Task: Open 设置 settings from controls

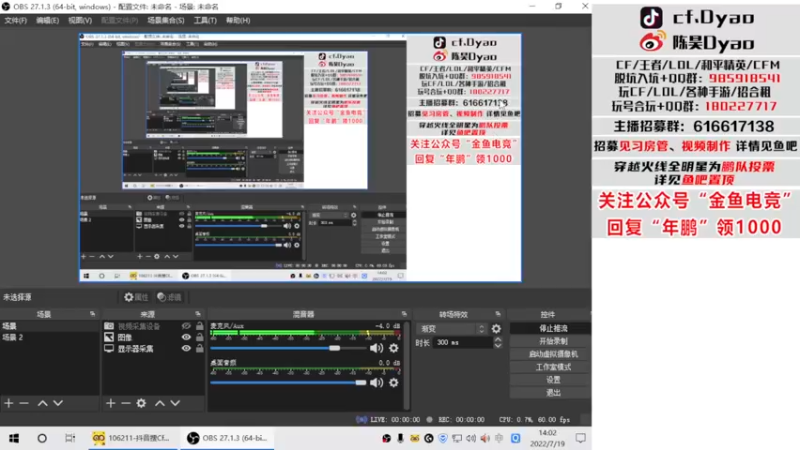Action: coord(551,380)
